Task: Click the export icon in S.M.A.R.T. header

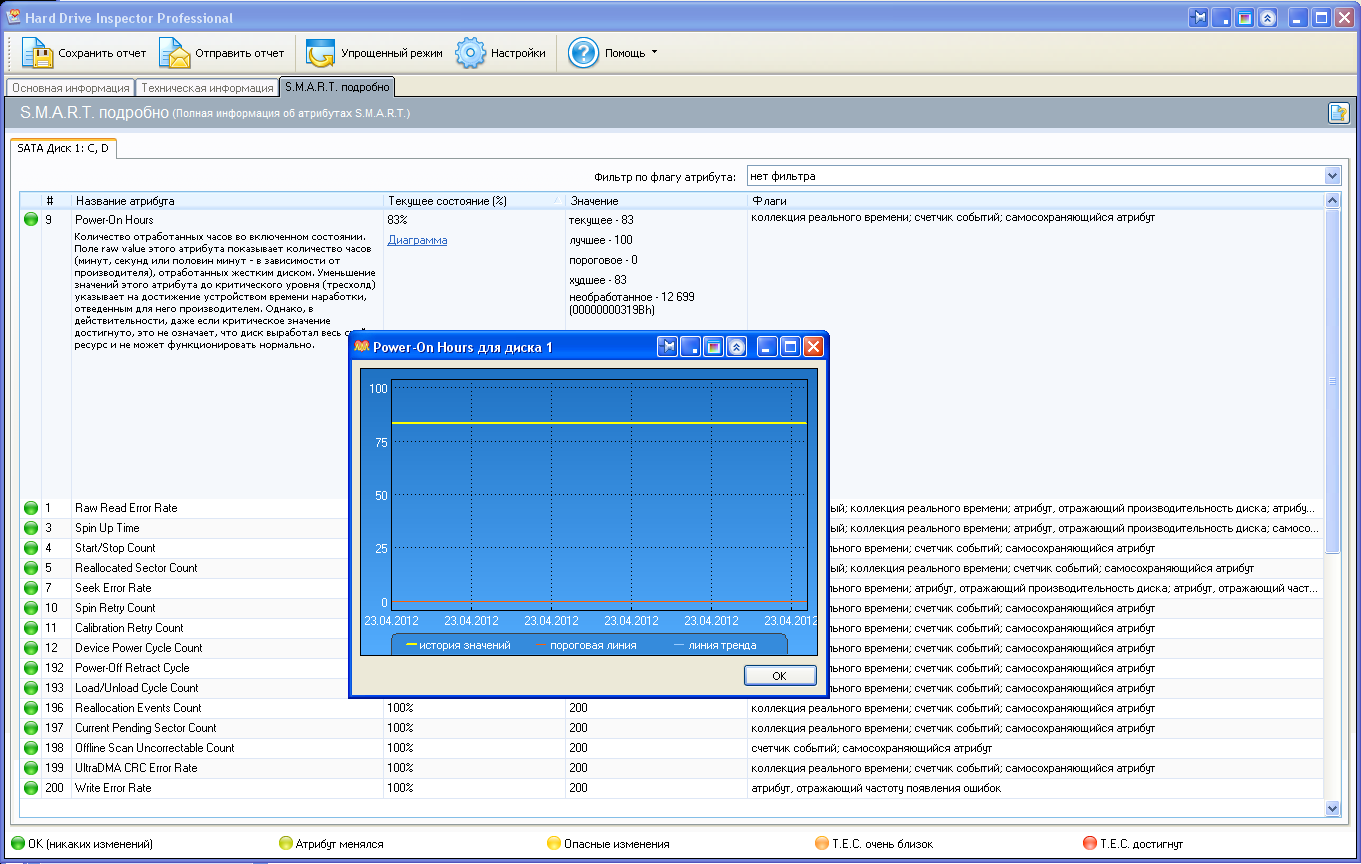Action: pyautogui.click(x=1338, y=113)
